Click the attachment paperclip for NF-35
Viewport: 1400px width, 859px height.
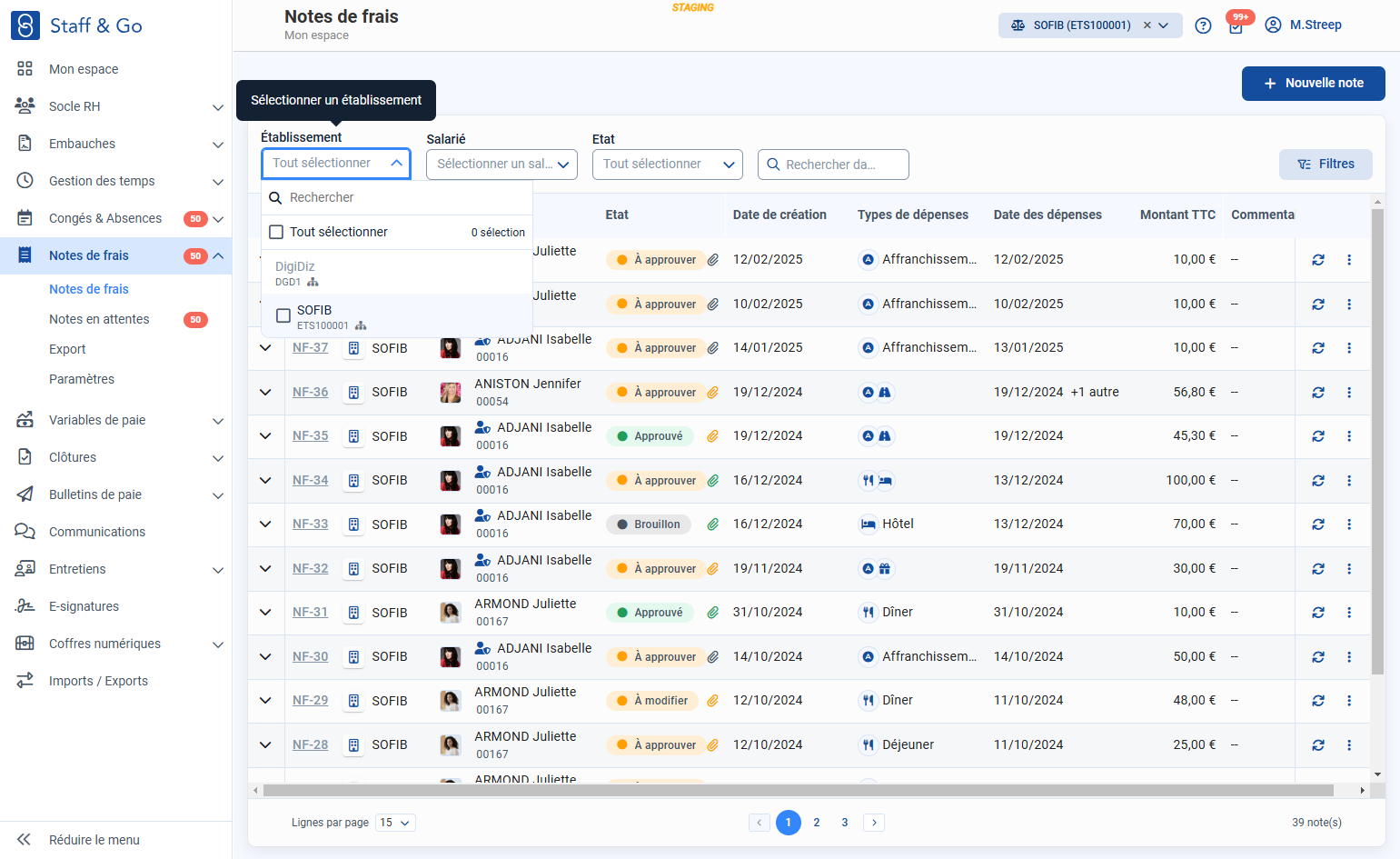[713, 436]
